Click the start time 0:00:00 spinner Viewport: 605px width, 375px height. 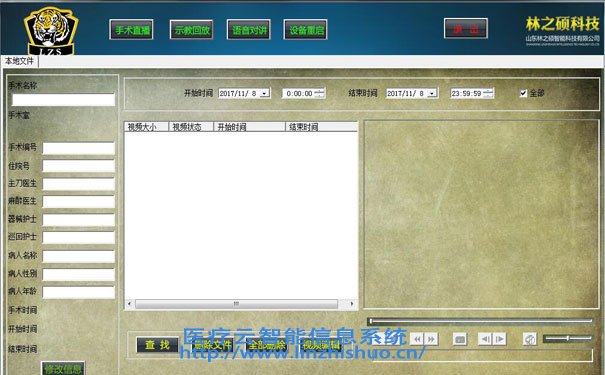319,93
